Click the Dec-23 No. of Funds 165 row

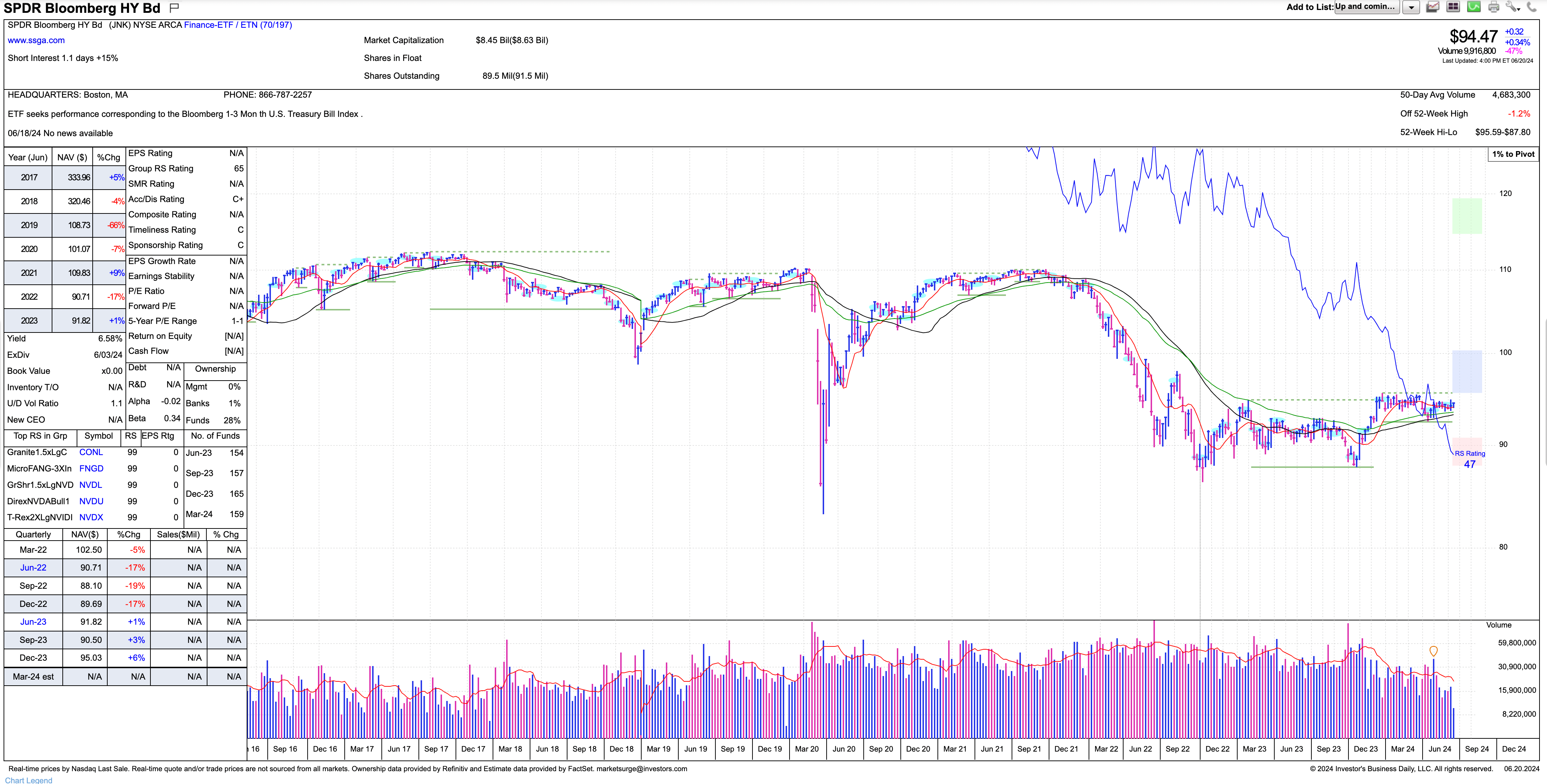pos(214,494)
